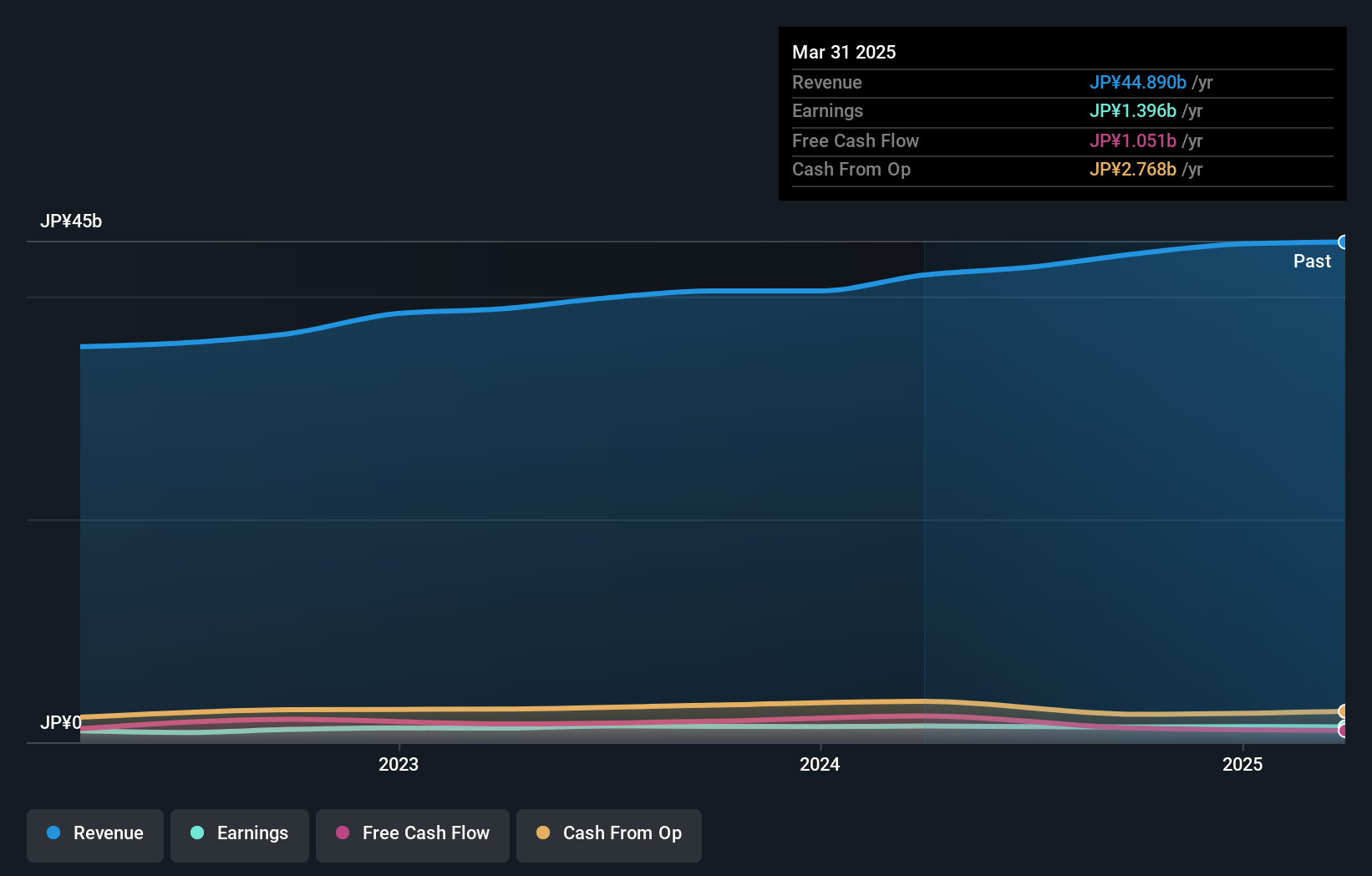Image resolution: width=1372 pixels, height=876 pixels.
Task: Click the JP¥45b y-axis label
Action: (x=71, y=222)
